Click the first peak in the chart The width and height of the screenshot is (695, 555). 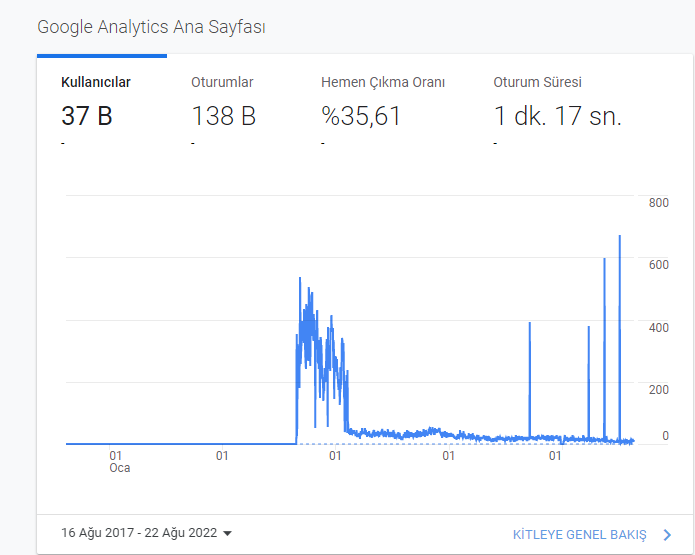[300, 278]
